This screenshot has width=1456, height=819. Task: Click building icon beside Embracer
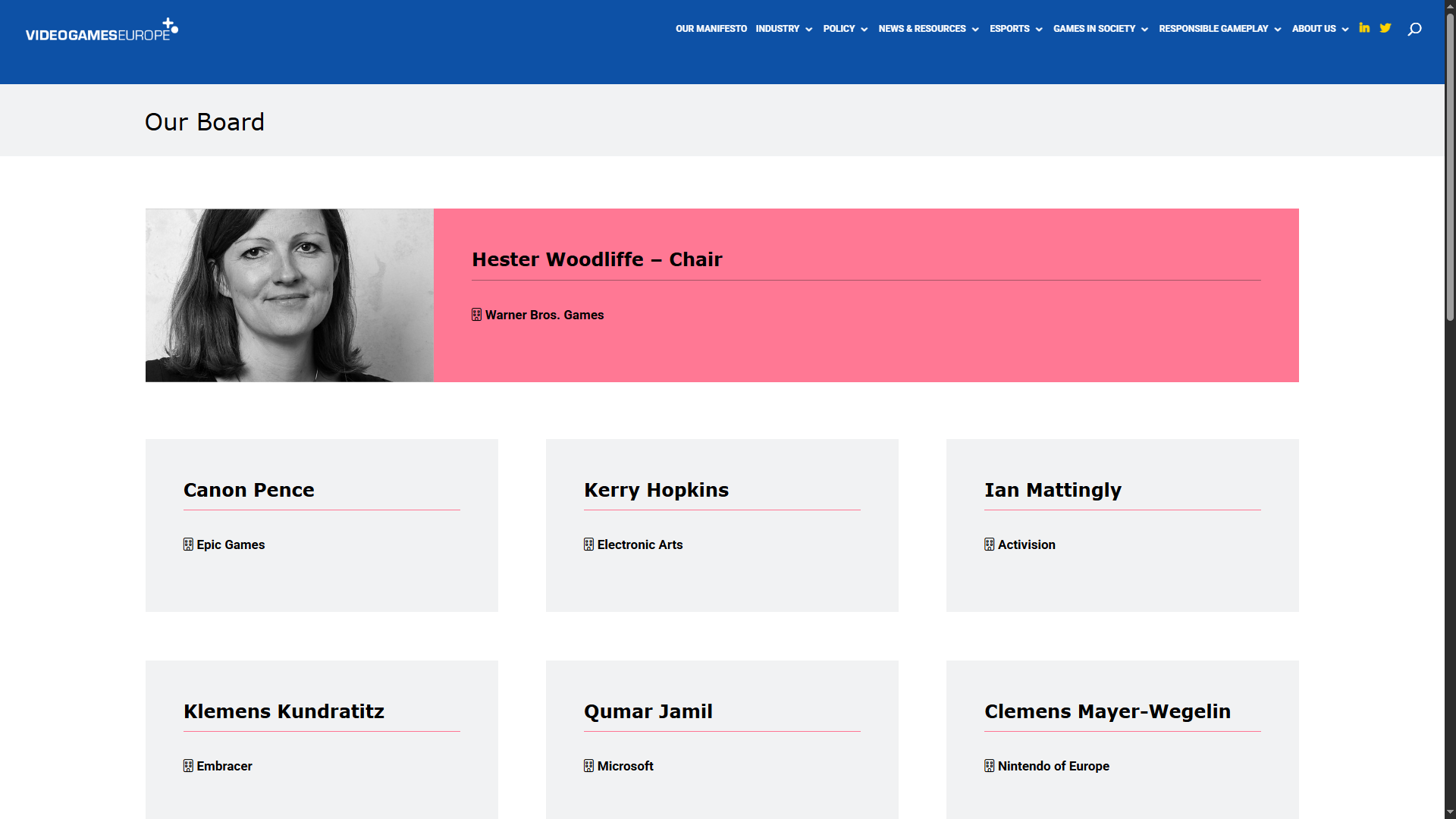pos(188,766)
